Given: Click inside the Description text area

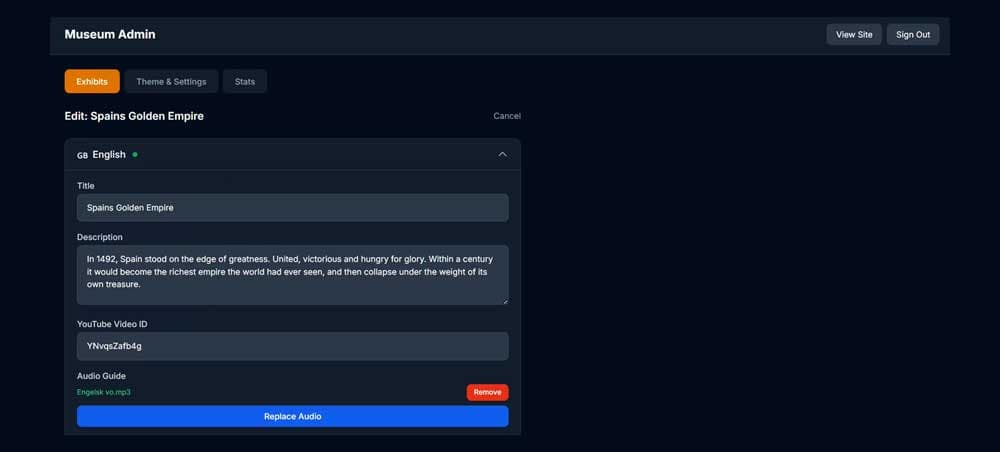Looking at the screenshot, I should [292, 274].
